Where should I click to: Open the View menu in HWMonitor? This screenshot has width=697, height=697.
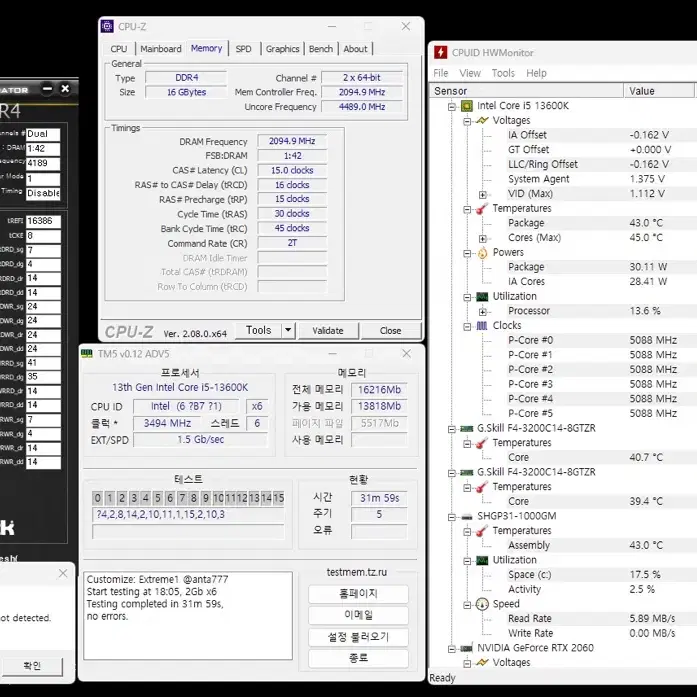470,73
